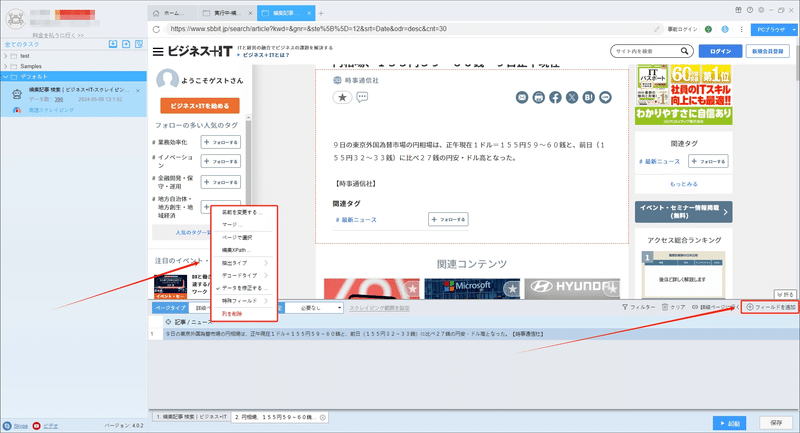
Task: Click the URL address field
Action: point(408,29)
